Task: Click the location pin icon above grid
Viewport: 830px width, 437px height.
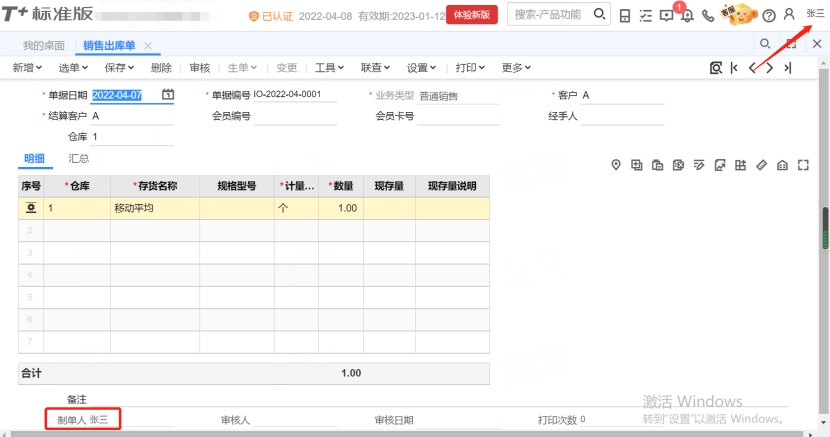Action: point(616,165)
